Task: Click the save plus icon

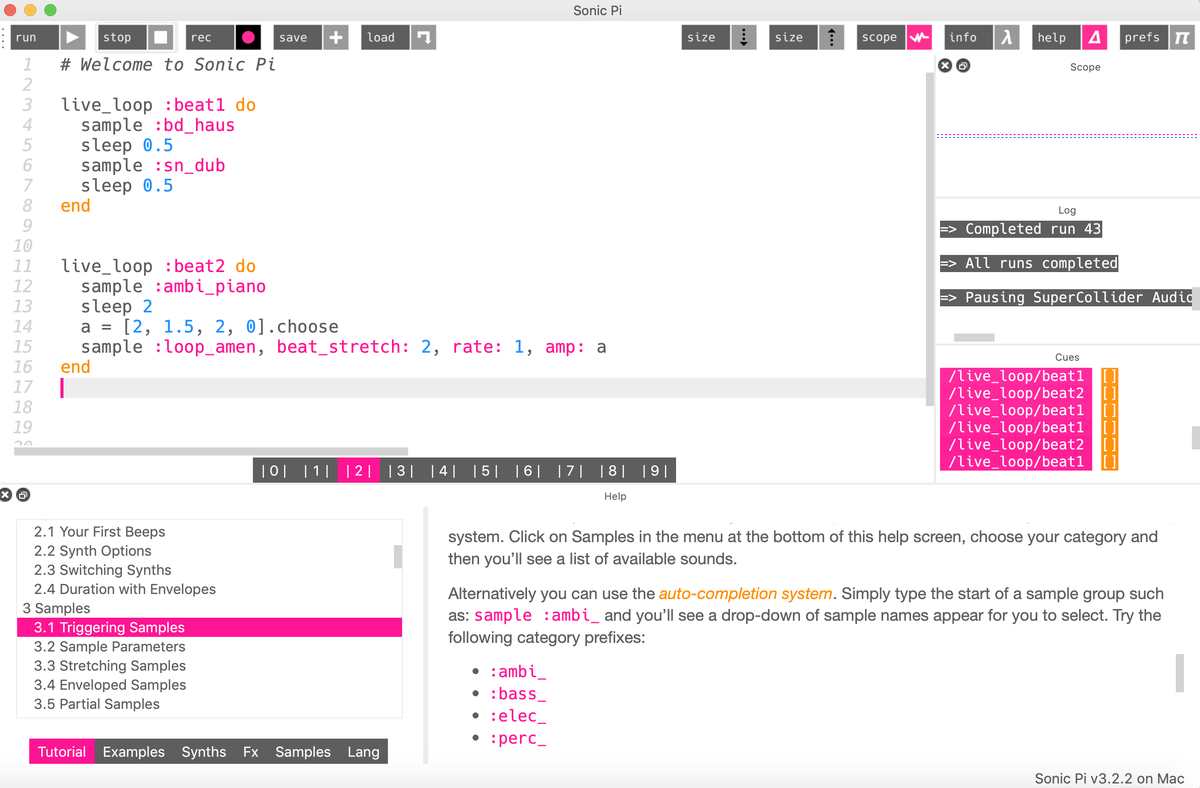Action: point(336,38)
